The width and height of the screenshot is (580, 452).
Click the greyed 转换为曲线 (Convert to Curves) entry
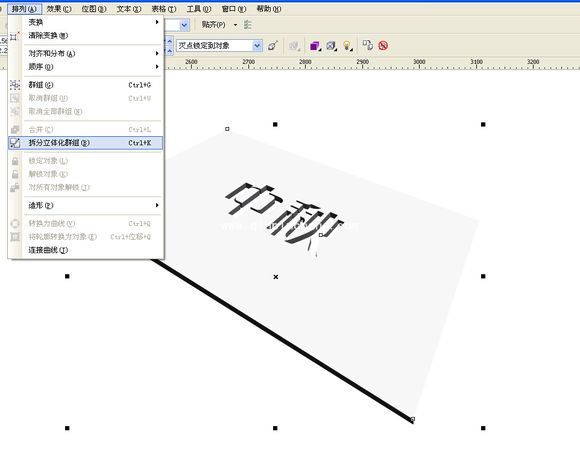click(85, 223)
